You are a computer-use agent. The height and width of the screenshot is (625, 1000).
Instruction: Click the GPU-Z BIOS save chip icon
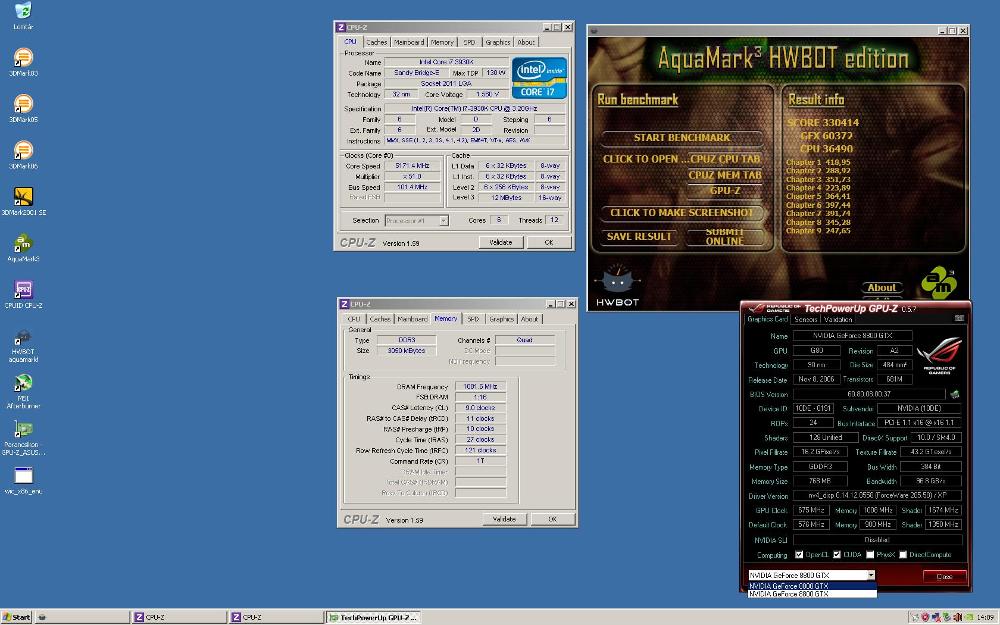pyautogui.click(x=955, y=394)
